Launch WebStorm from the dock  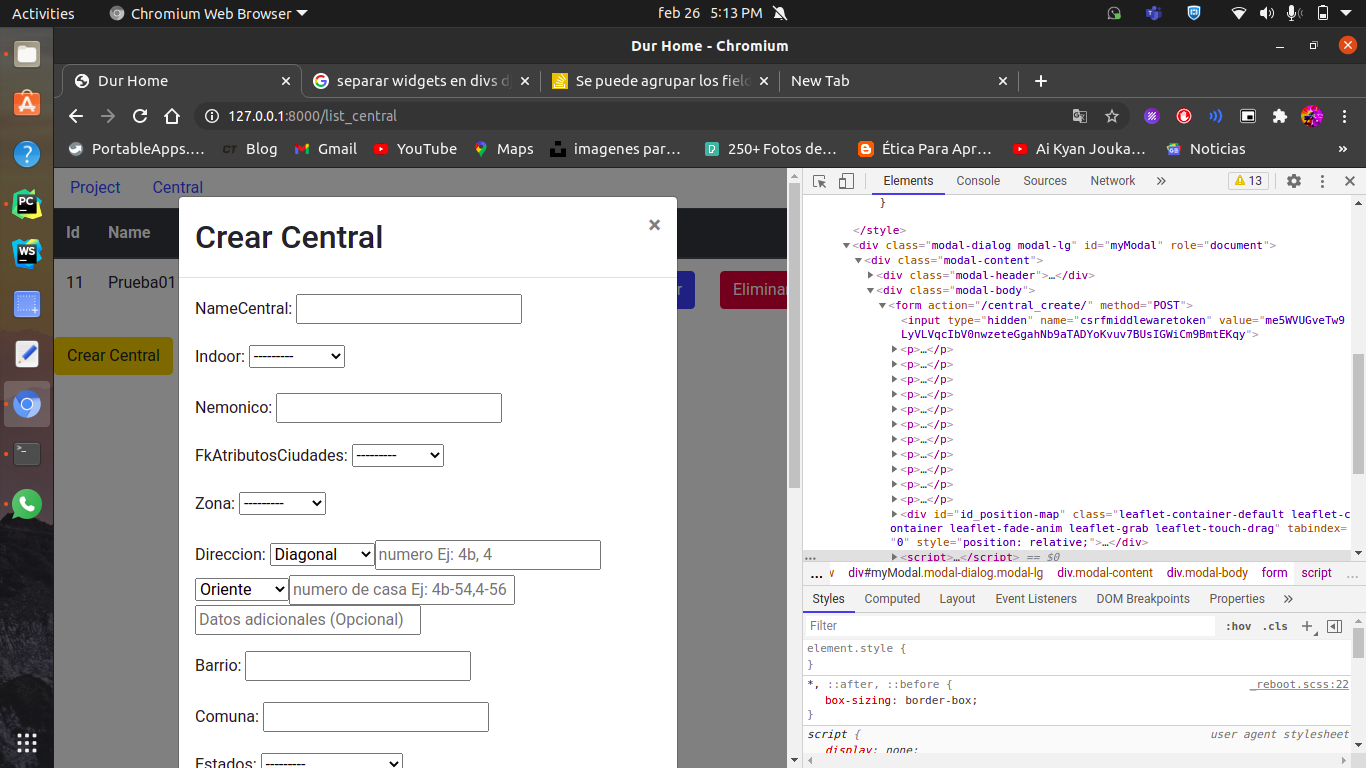(x=27, y=254)
